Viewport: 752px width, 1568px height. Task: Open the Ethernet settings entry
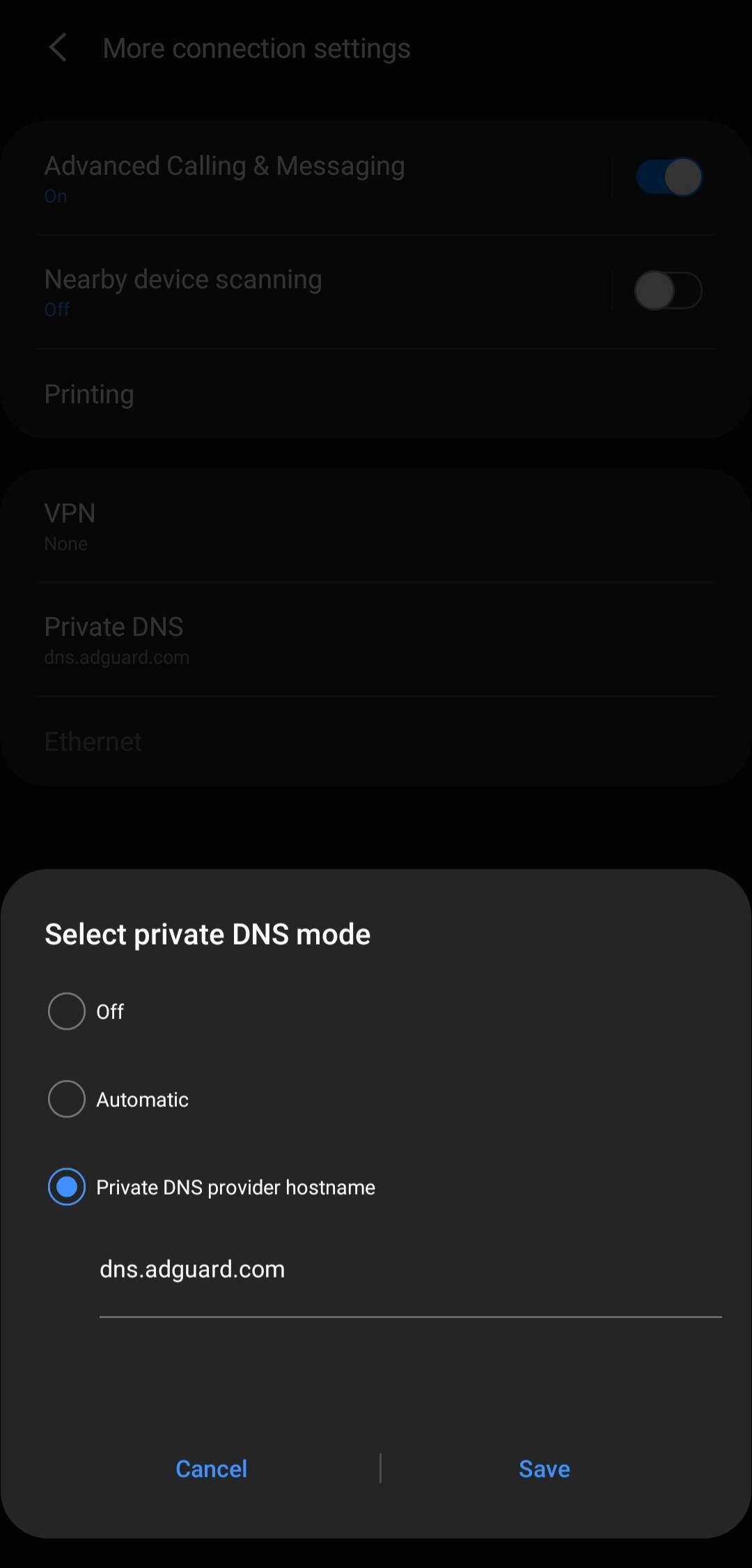click(x=93, y=742)
